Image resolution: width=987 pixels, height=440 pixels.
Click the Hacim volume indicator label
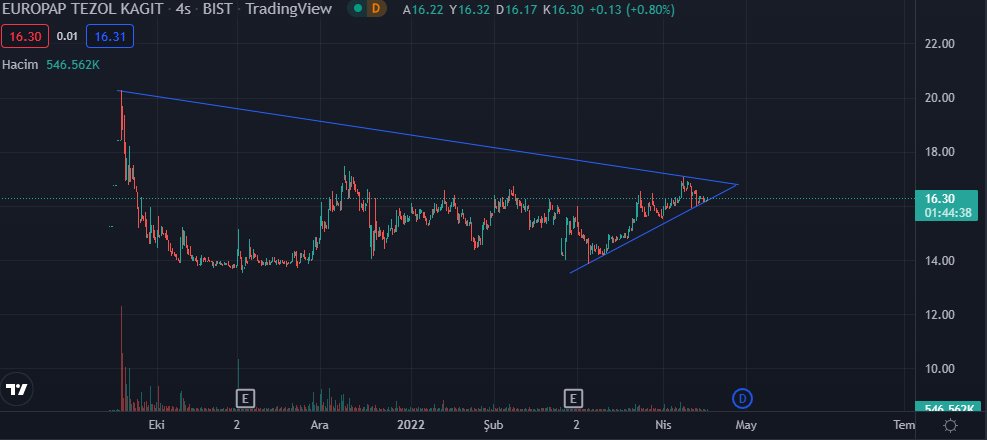[21, 64]
